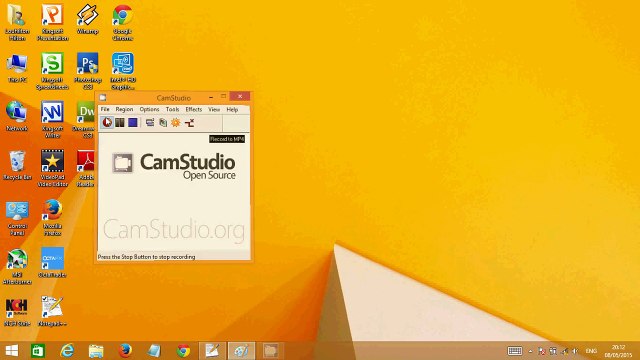Open the Help menu

[232, 109]
